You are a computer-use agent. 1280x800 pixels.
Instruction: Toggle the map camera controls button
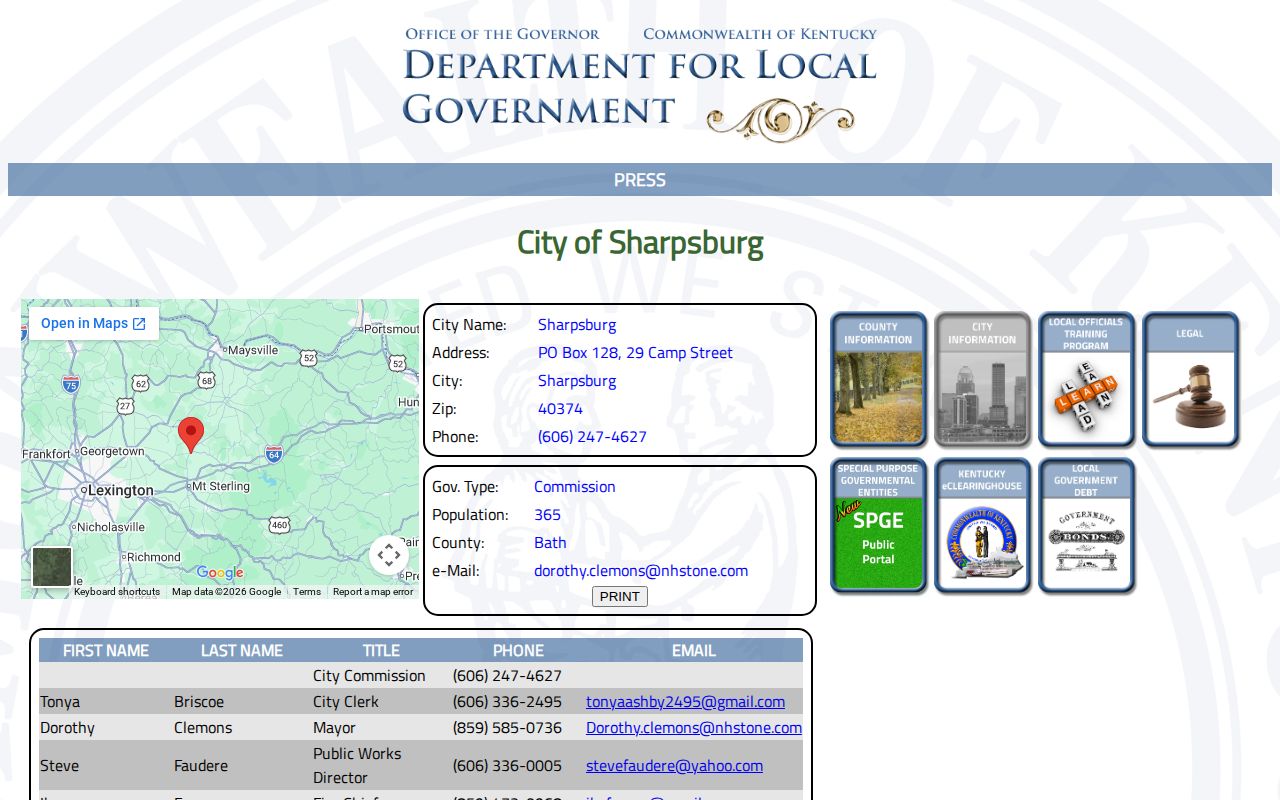[389, 555]
